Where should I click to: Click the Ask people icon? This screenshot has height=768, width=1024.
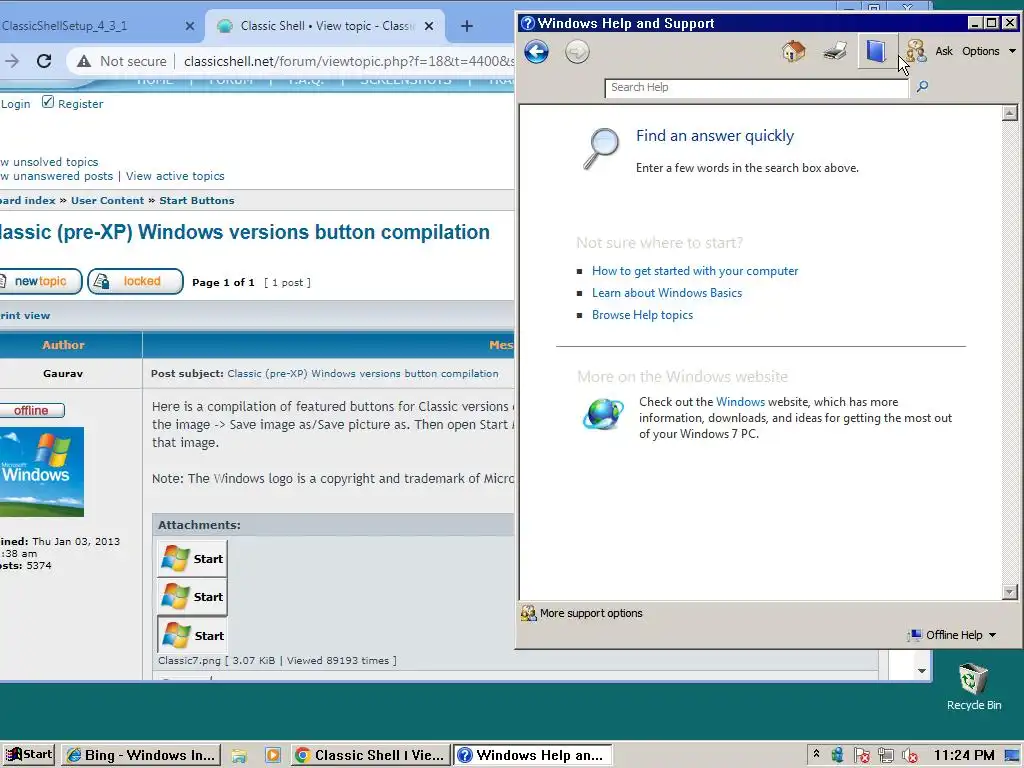pos(916,51)
